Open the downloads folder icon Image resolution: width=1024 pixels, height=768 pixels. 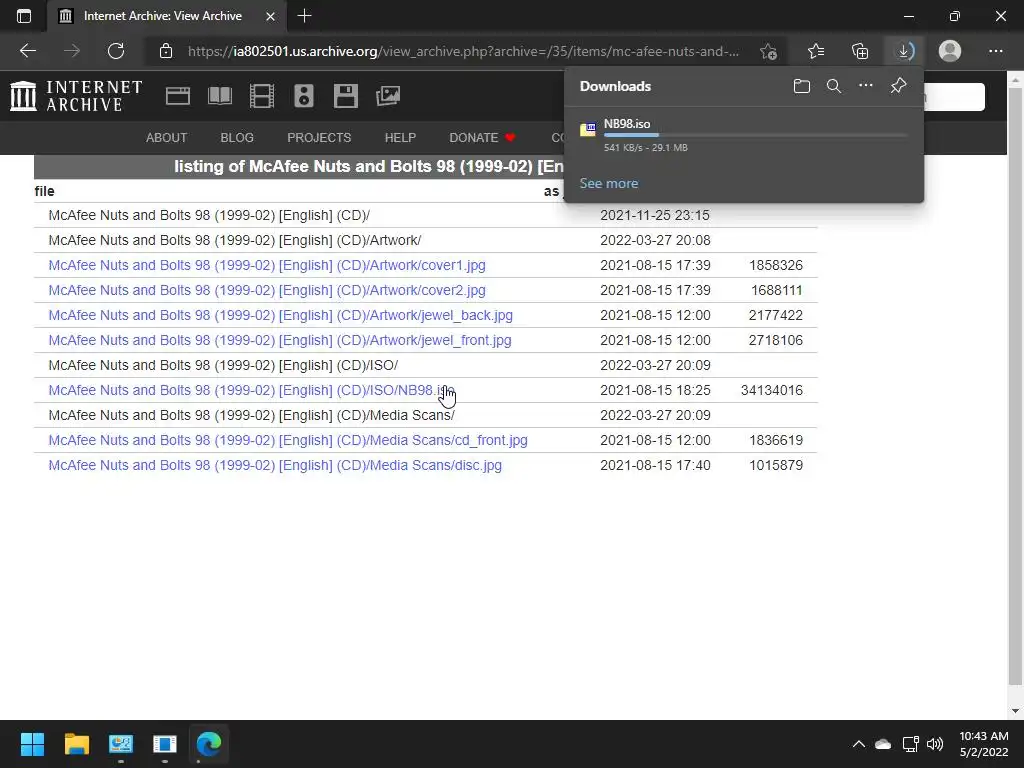point(801,86)
